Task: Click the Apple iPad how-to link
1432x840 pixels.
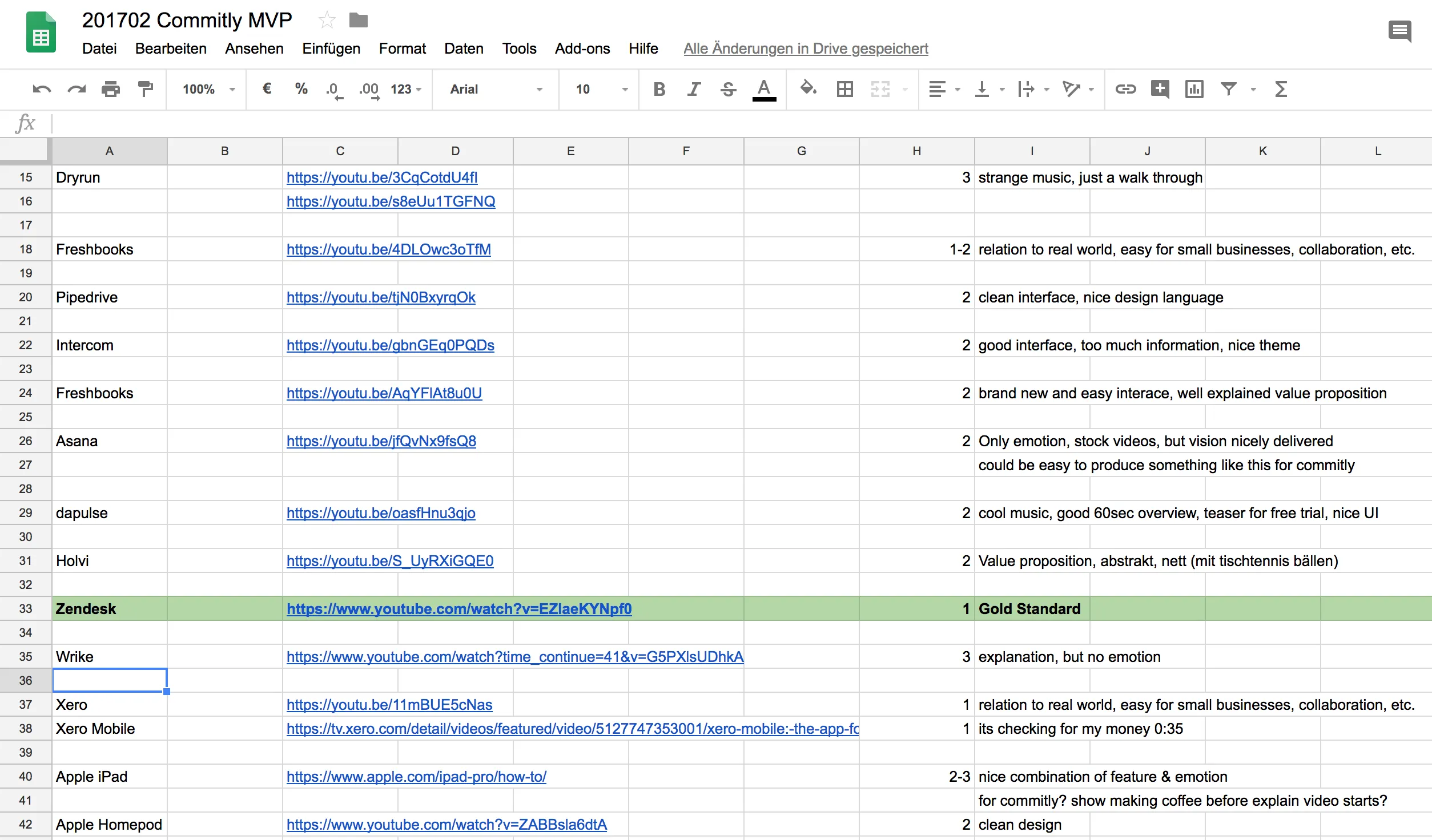Action: [x=416, y=777]
